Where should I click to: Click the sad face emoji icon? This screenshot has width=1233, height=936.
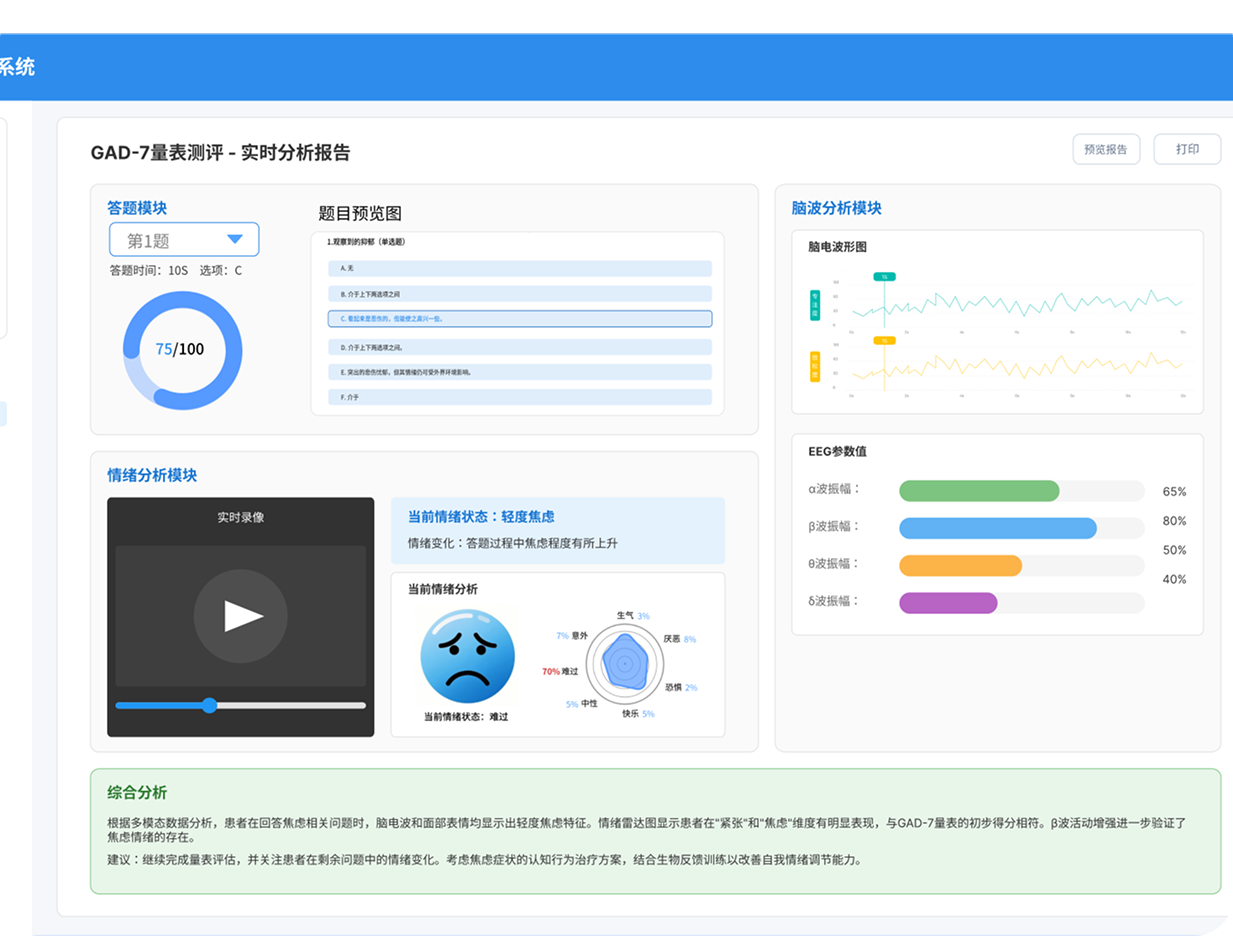pyautogui.click(x=468, y=657)
